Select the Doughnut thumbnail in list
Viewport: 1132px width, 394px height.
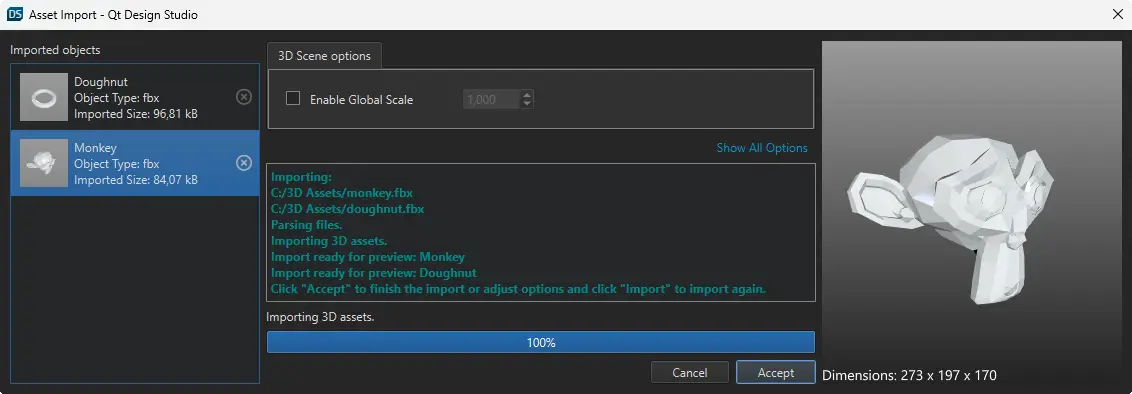point(44,97)
